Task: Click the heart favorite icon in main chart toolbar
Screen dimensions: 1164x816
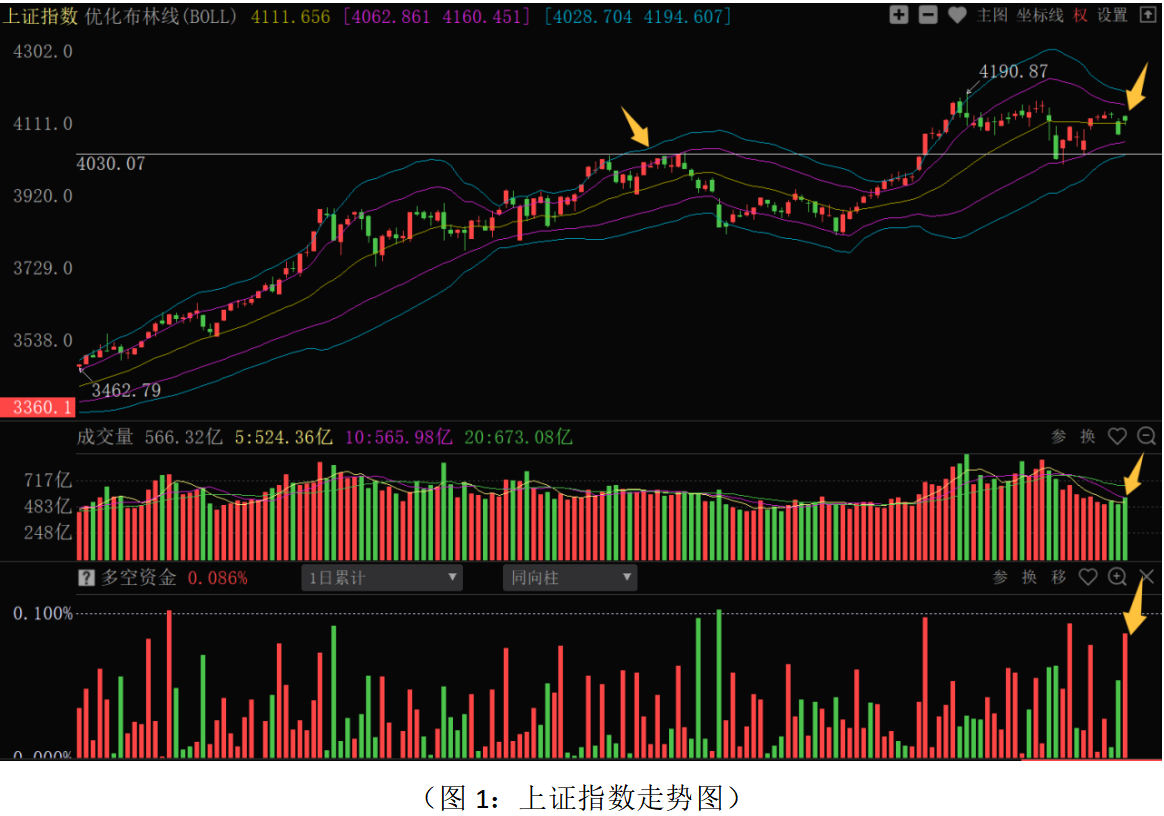Action: [957, 15]
